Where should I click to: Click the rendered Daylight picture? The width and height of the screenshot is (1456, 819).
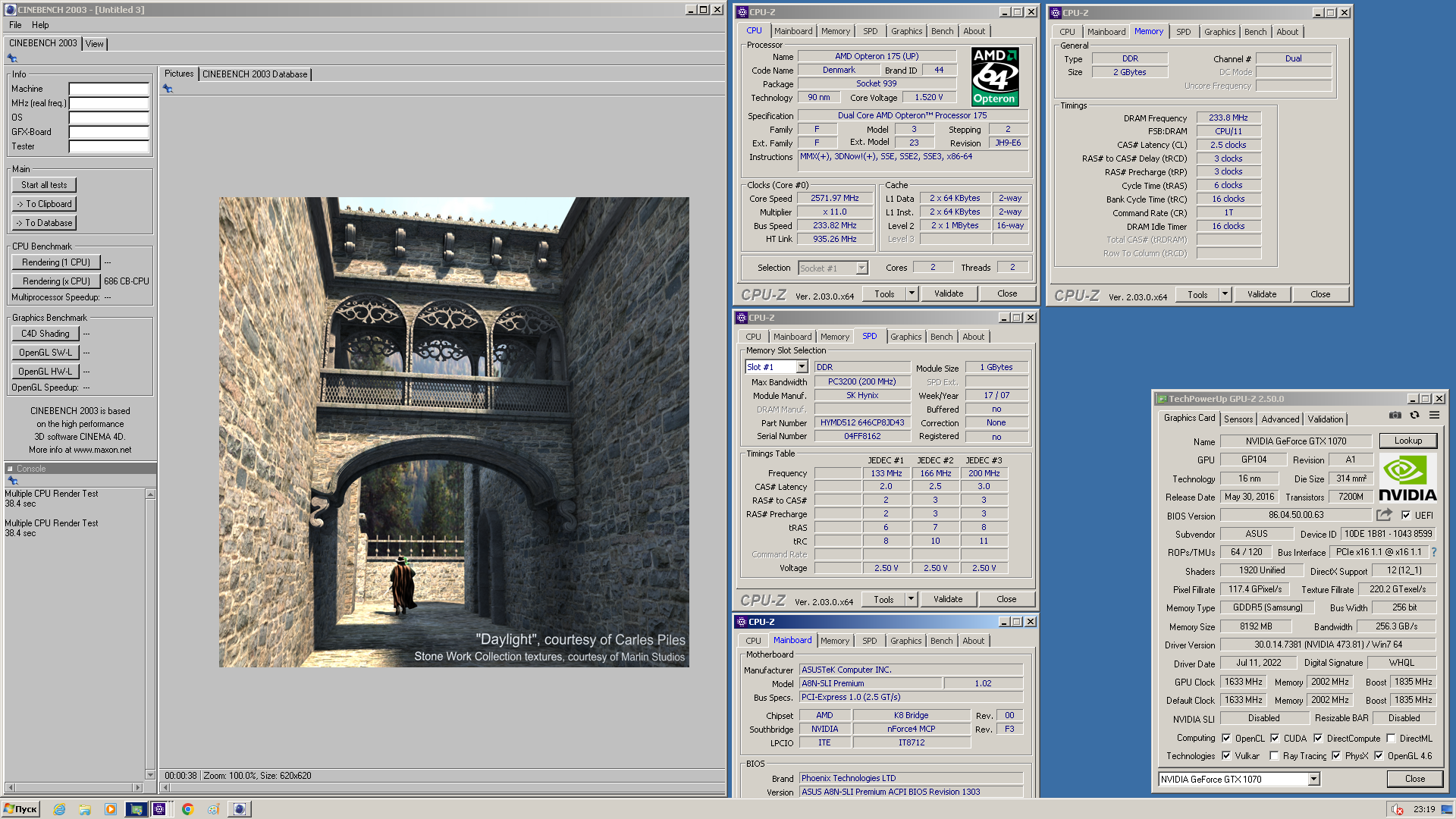point(454,432)
